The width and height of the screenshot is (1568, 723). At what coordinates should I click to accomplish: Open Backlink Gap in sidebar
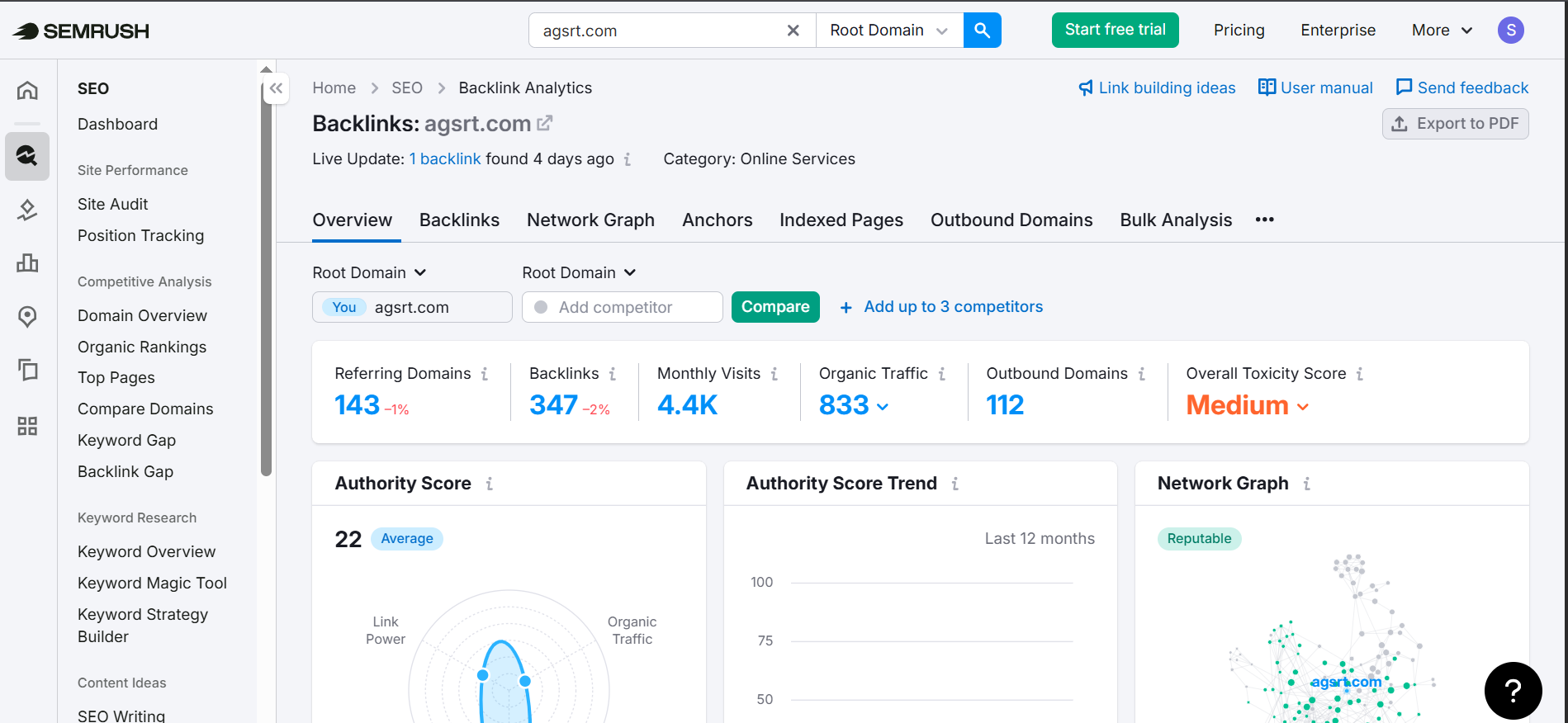pyautogui.click(x=126, y=472)
